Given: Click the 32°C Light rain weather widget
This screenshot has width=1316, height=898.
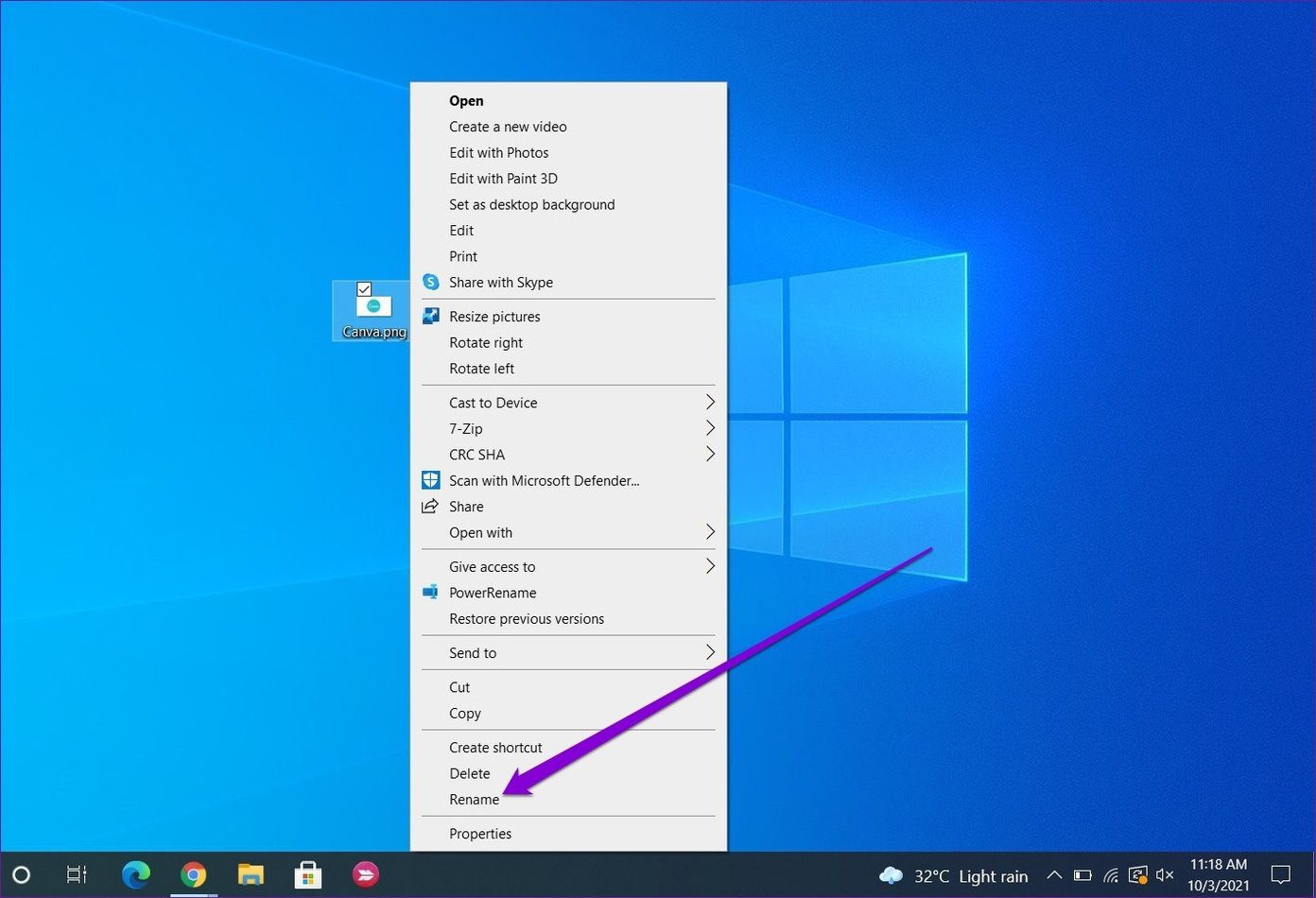Looking at the screenshot, I should pyautogui.click(x=953, y=875).
